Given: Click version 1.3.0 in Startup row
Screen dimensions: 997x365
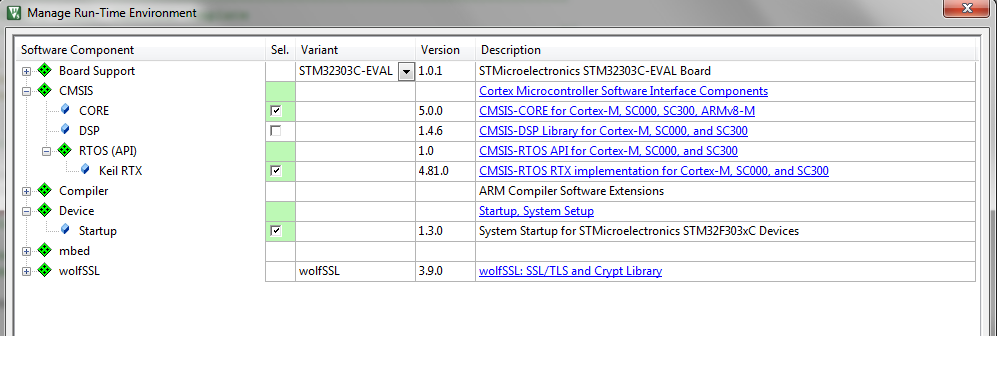Looking at the screenshot, I should [430, 231].
